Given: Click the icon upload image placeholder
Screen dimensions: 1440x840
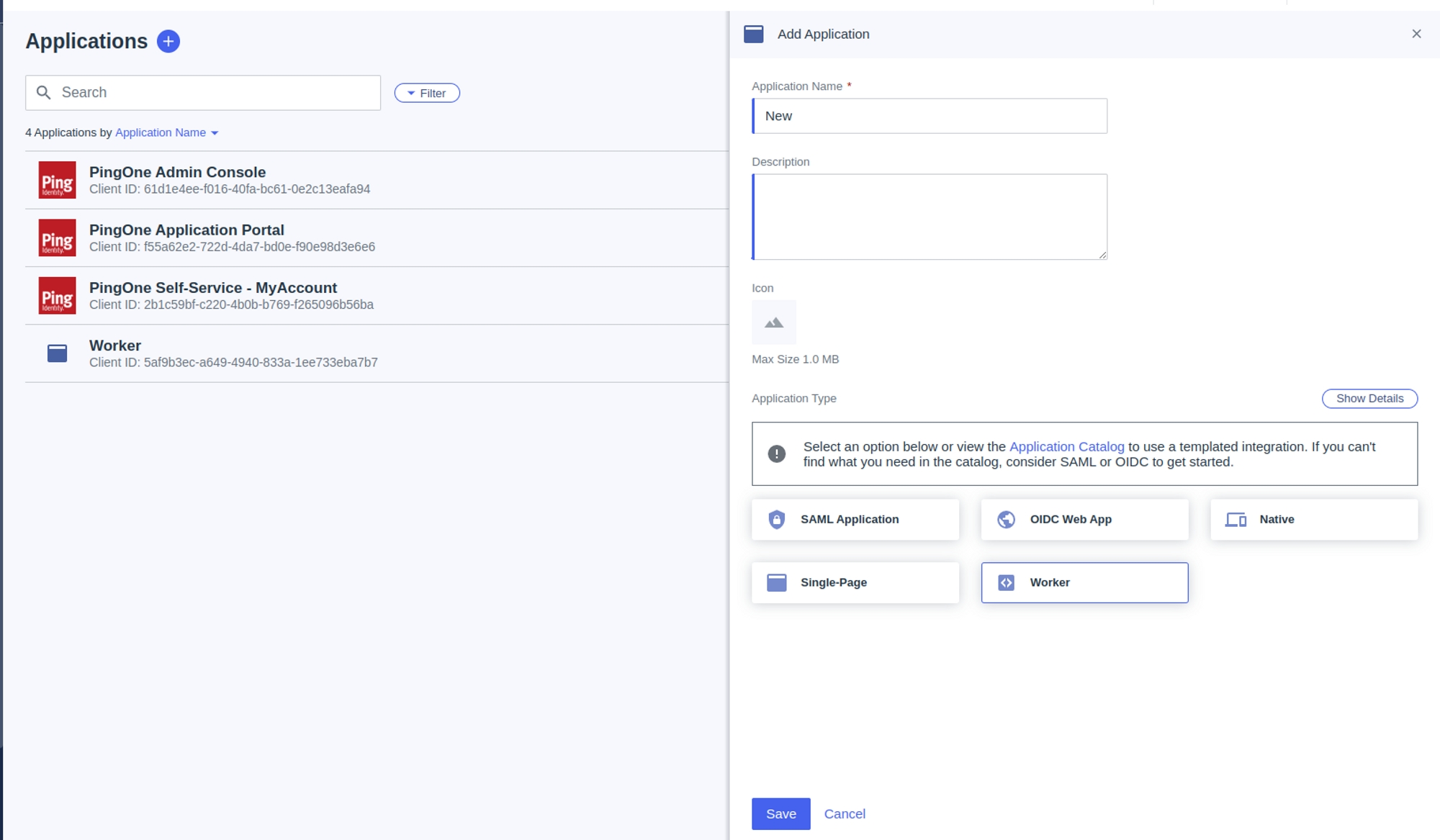Looking at the screenshot, I should pyautogui.click(x=773, y=322).
